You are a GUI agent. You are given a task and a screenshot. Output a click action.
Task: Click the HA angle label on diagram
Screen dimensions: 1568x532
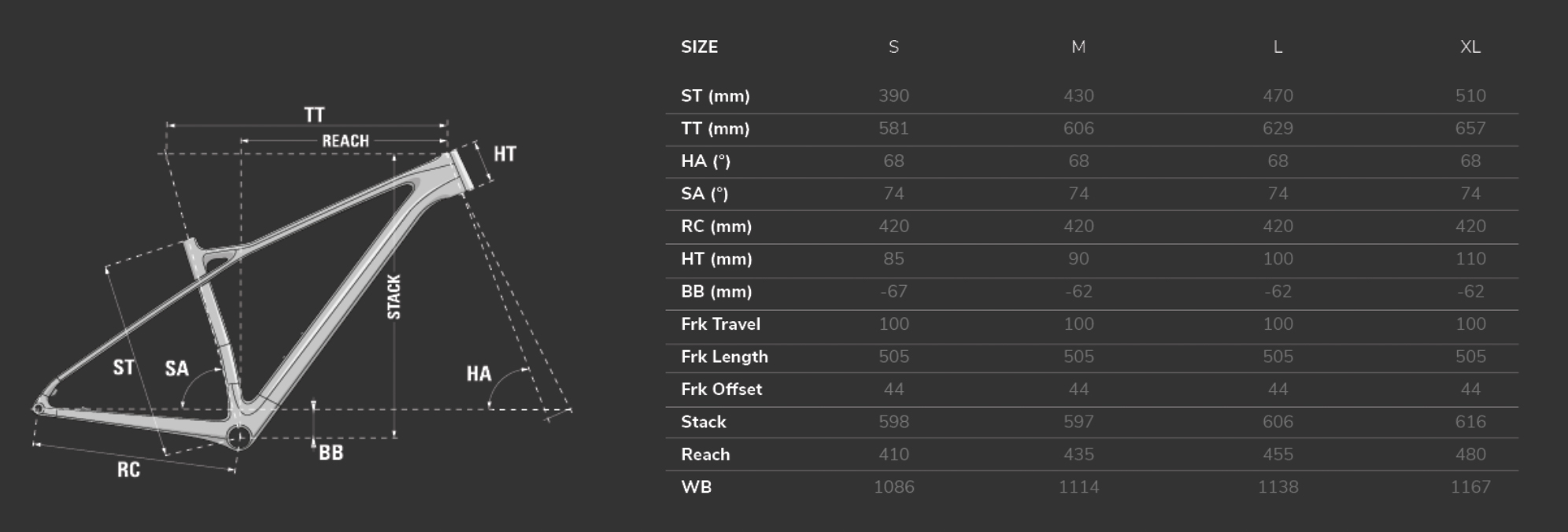click(479, 373)
